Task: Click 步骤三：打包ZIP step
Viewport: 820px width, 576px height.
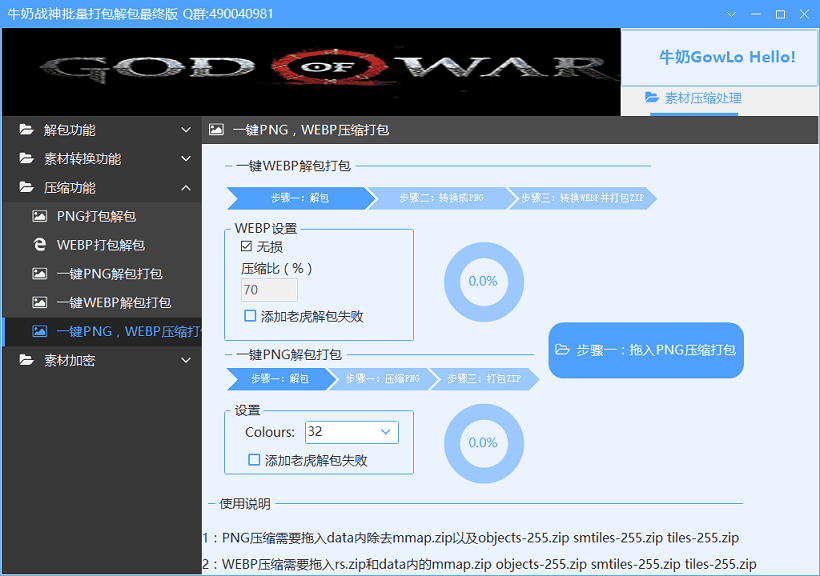Action: (x=484, y=379)
